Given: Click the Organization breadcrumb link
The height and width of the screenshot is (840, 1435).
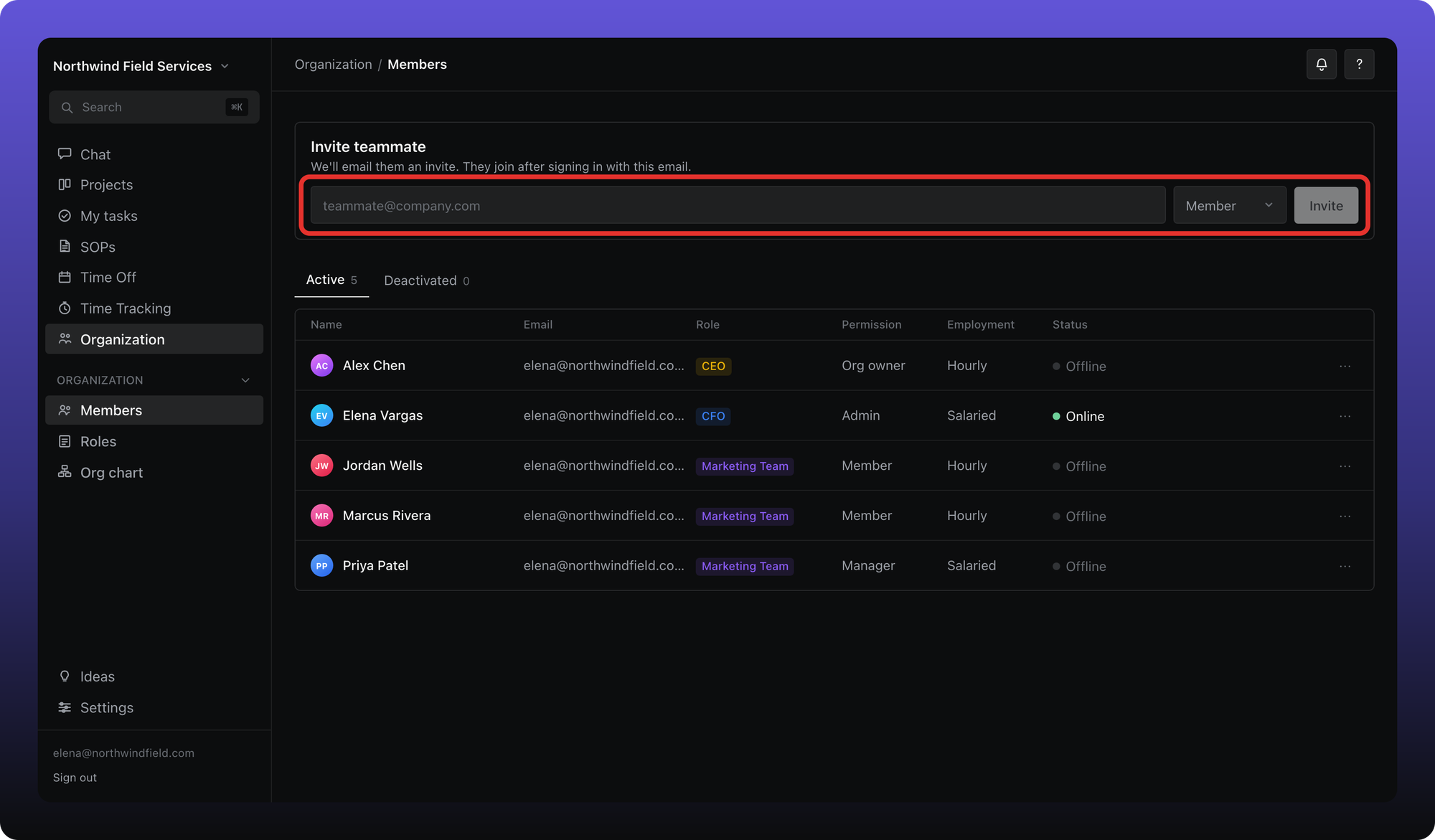Looking at the screenshot, I should (334, 65).
